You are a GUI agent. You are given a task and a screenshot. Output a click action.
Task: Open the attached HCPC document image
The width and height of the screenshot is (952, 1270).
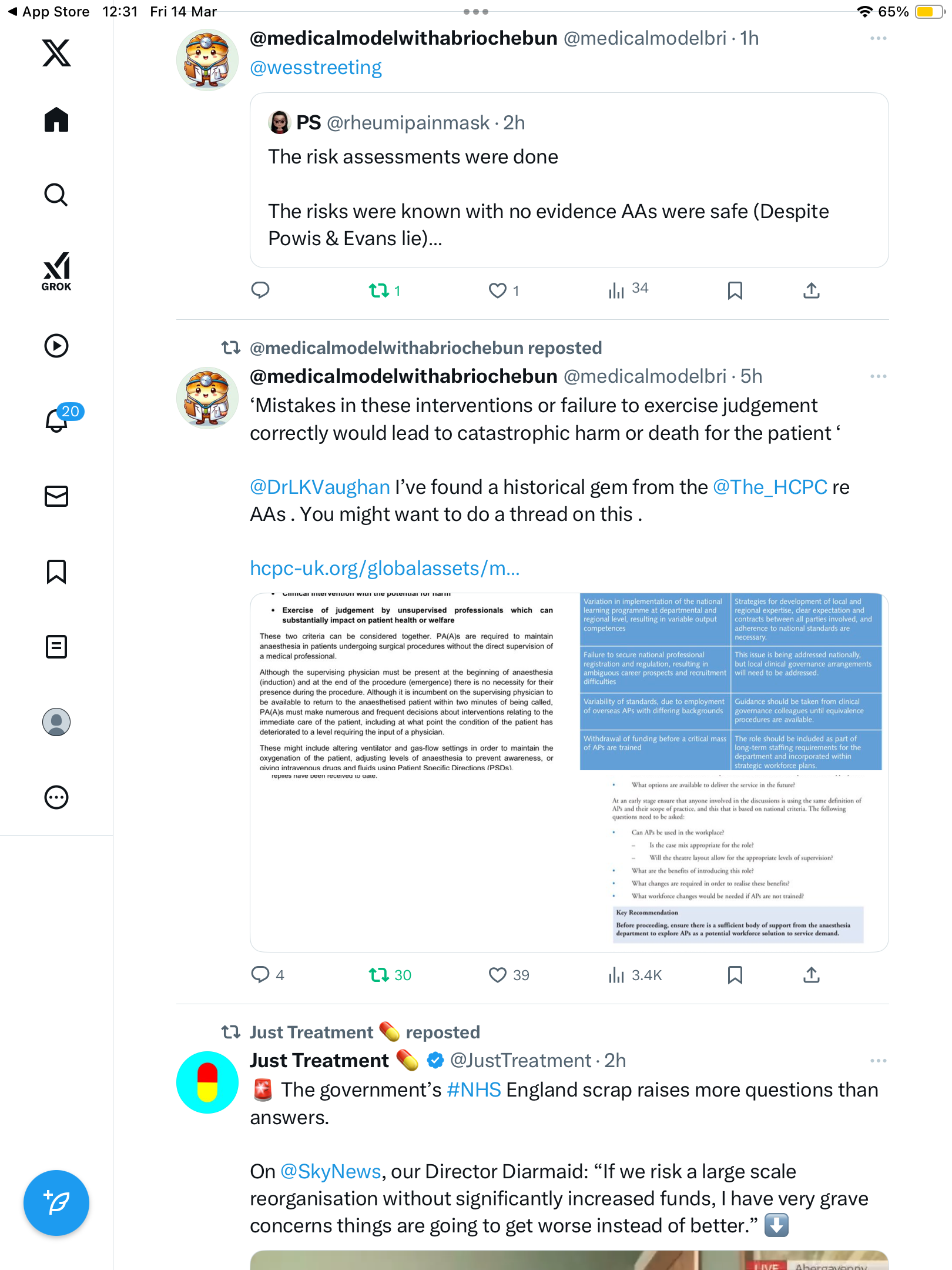point(569,773)
